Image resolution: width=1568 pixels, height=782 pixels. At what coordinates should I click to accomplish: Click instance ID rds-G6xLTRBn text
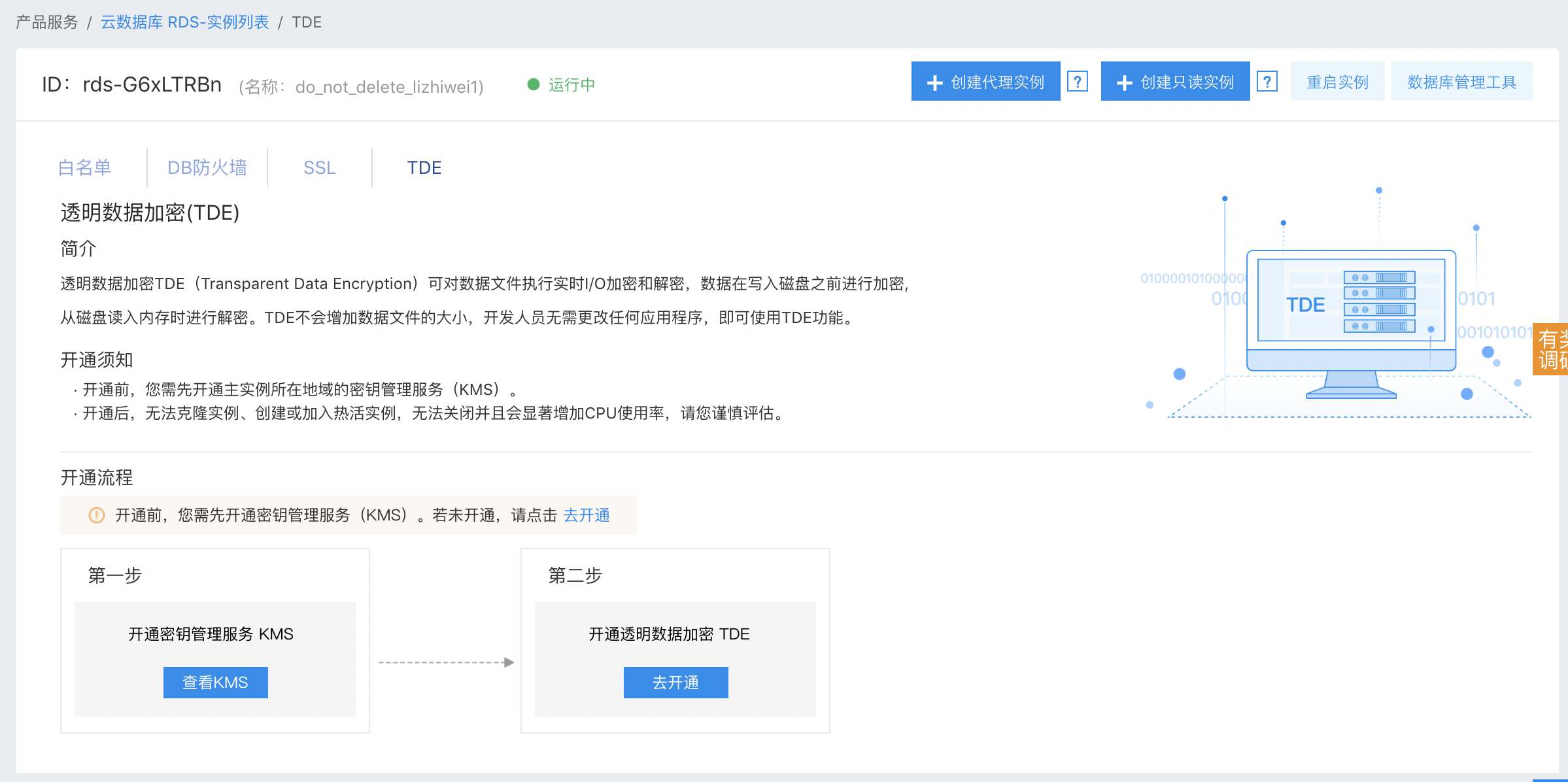(152, 85)
